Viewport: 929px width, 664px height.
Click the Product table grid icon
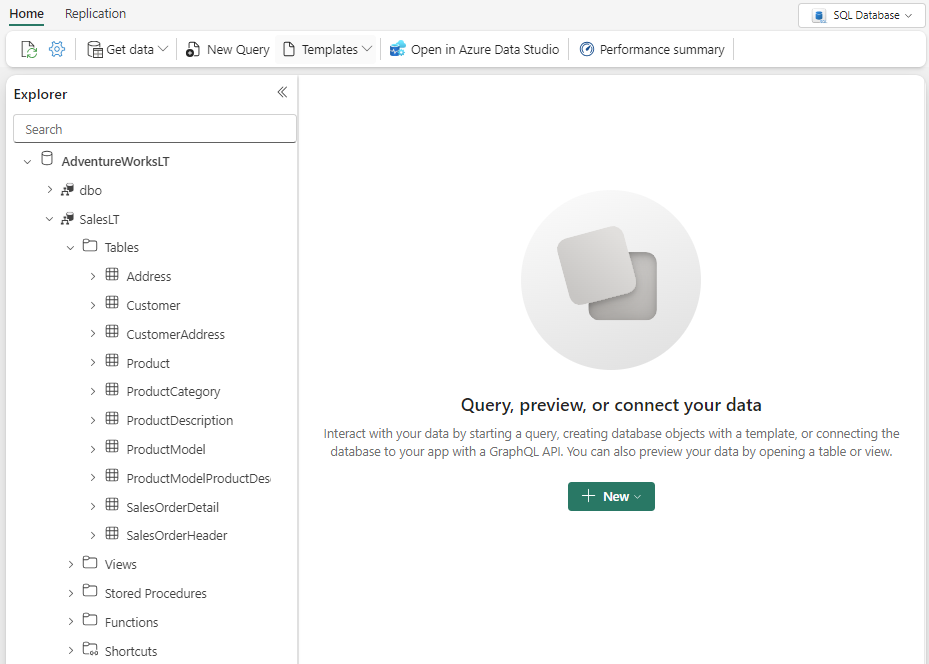tap(112, 360)
